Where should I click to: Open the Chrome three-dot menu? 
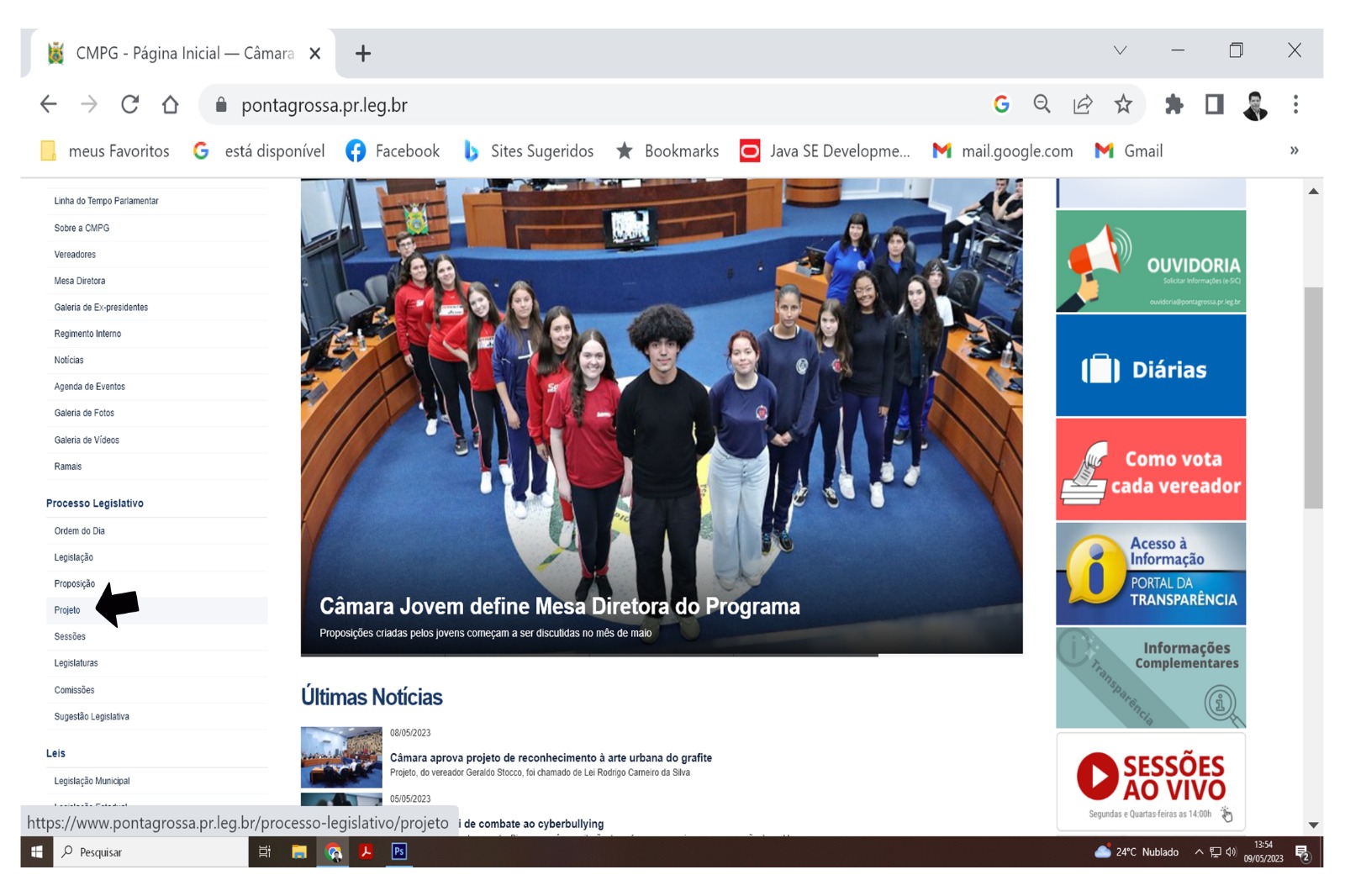1295,104
